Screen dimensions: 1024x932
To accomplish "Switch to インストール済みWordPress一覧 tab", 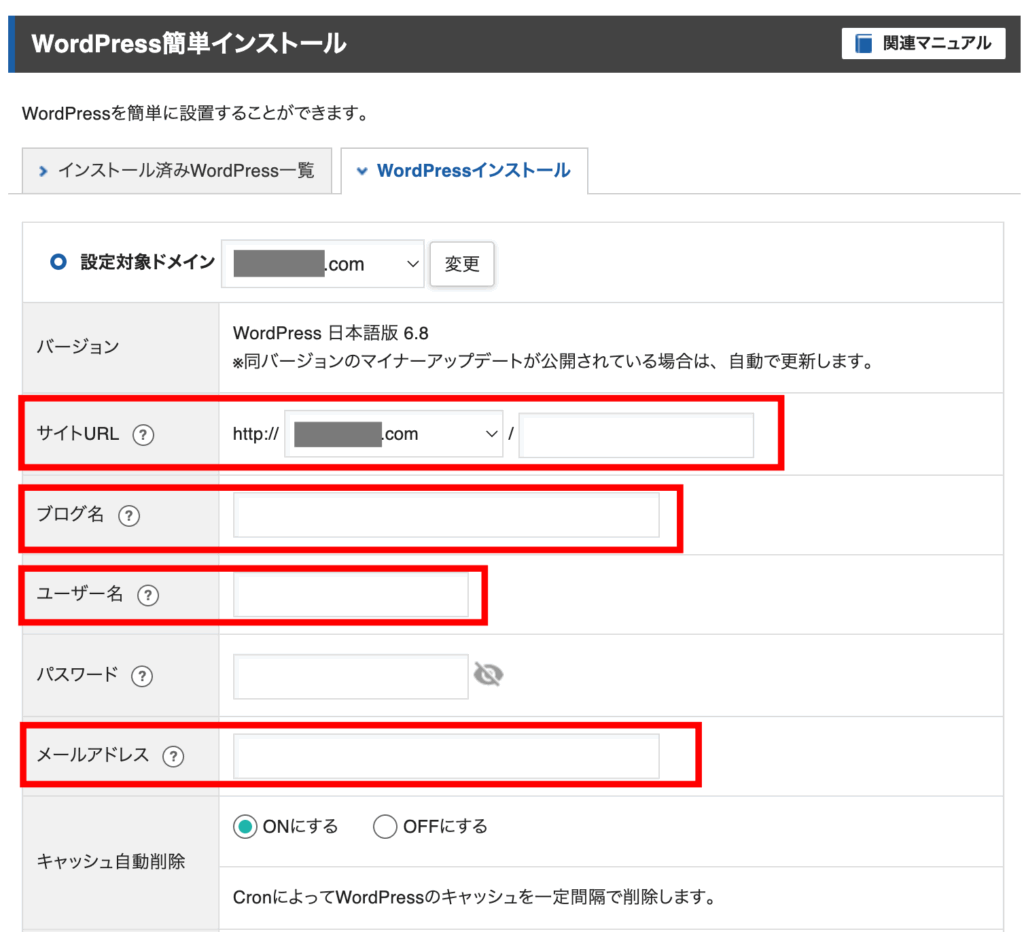I will pos(176,171).
